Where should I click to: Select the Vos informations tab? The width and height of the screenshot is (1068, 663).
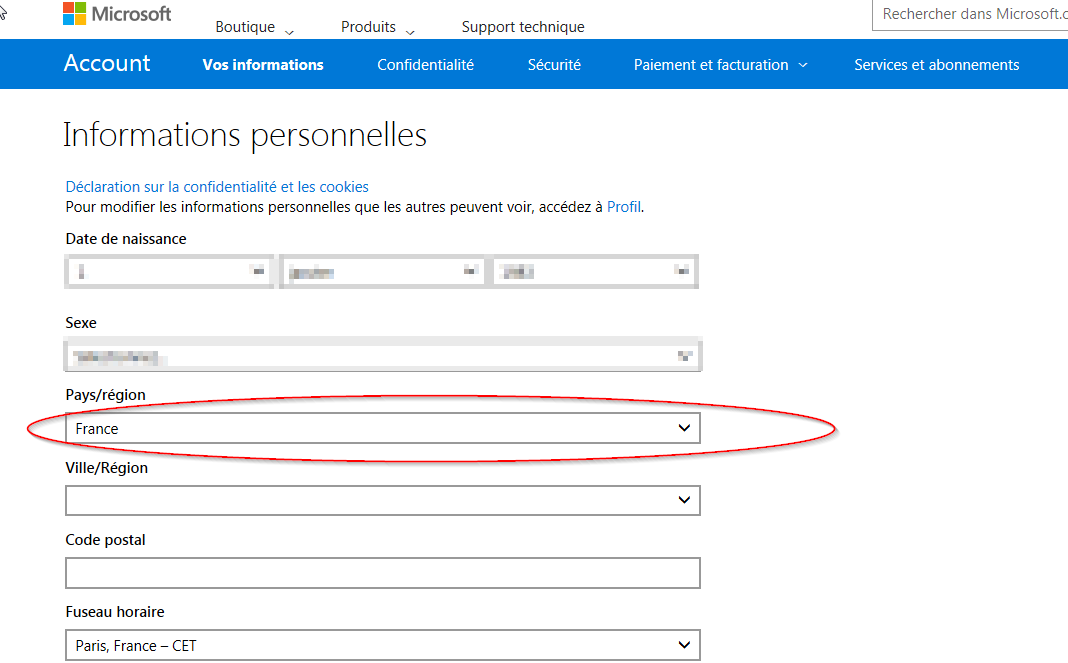[263, 65]
